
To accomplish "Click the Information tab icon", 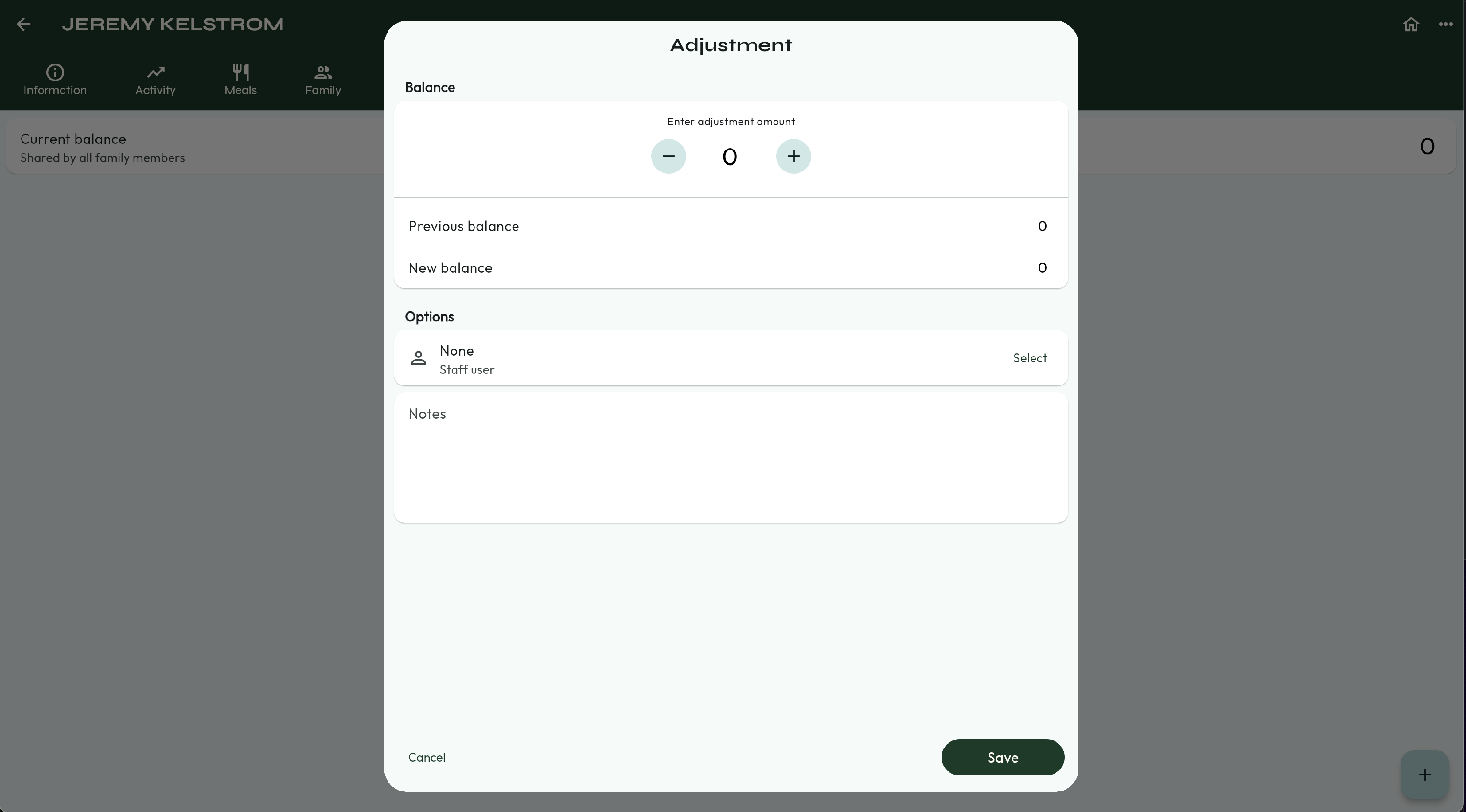I will (55, 72).
